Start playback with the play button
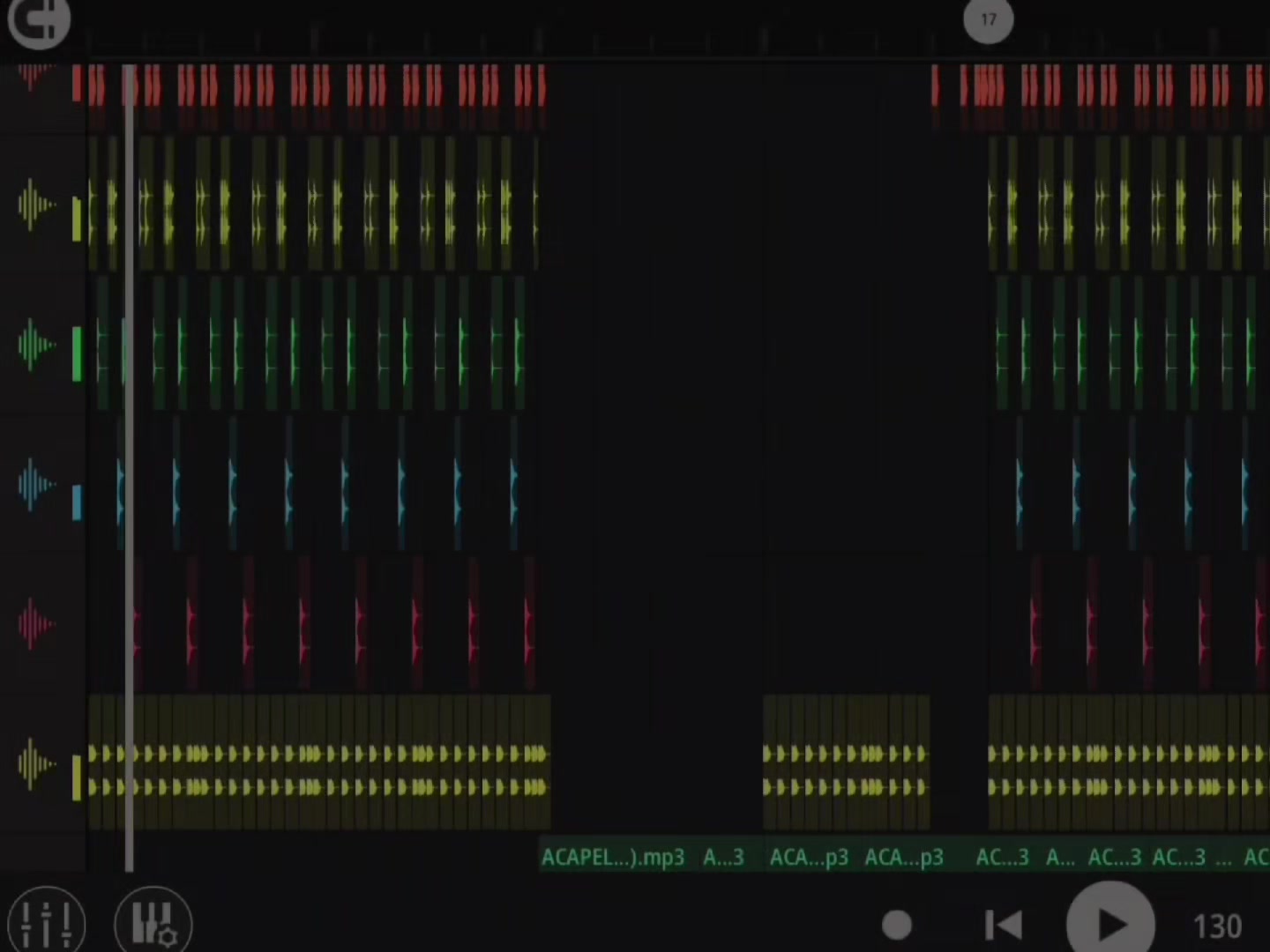Screen dimensions: 1270x952 click(x=1110, y=922)
